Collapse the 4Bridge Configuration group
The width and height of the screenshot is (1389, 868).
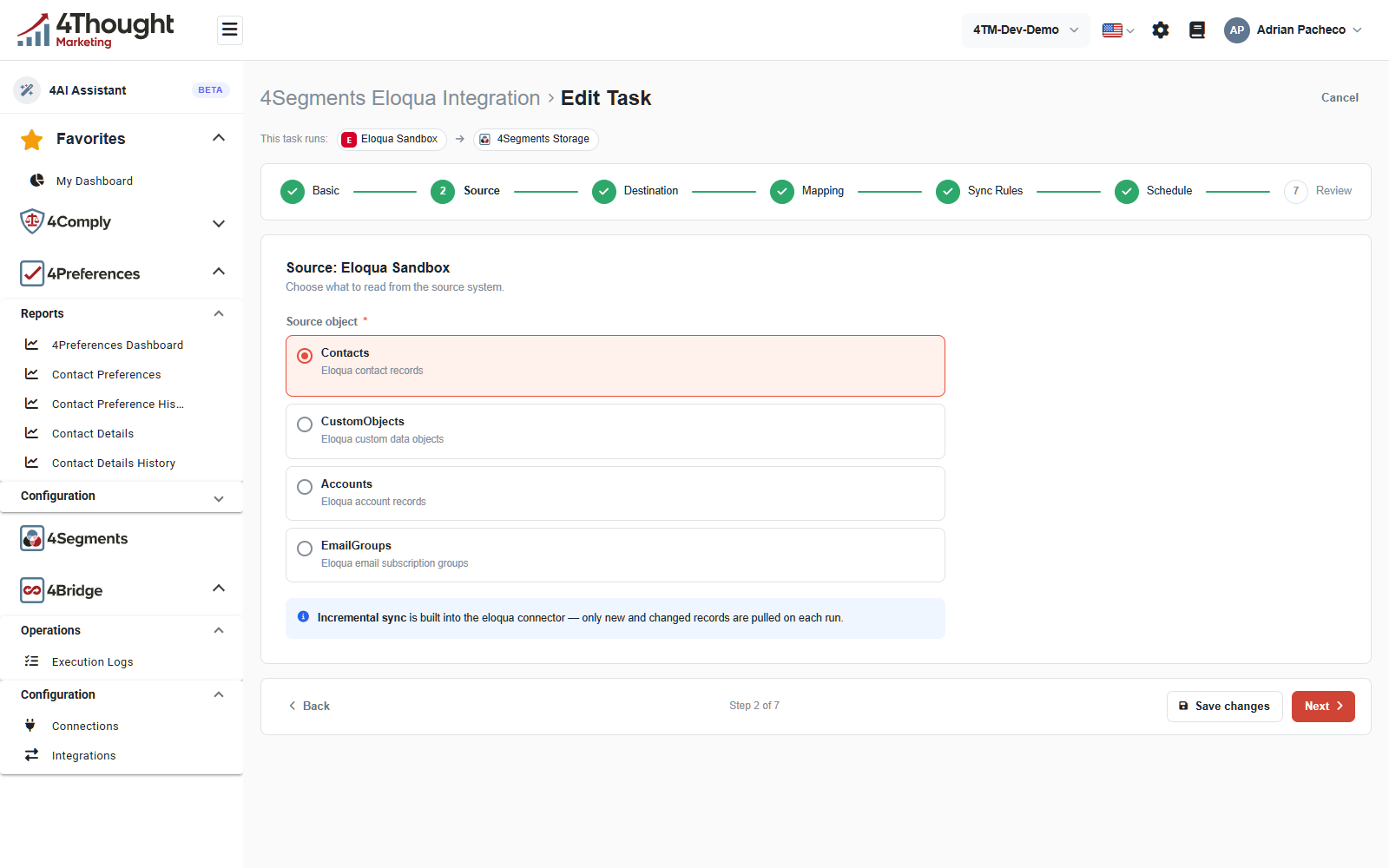click(219, 694)
